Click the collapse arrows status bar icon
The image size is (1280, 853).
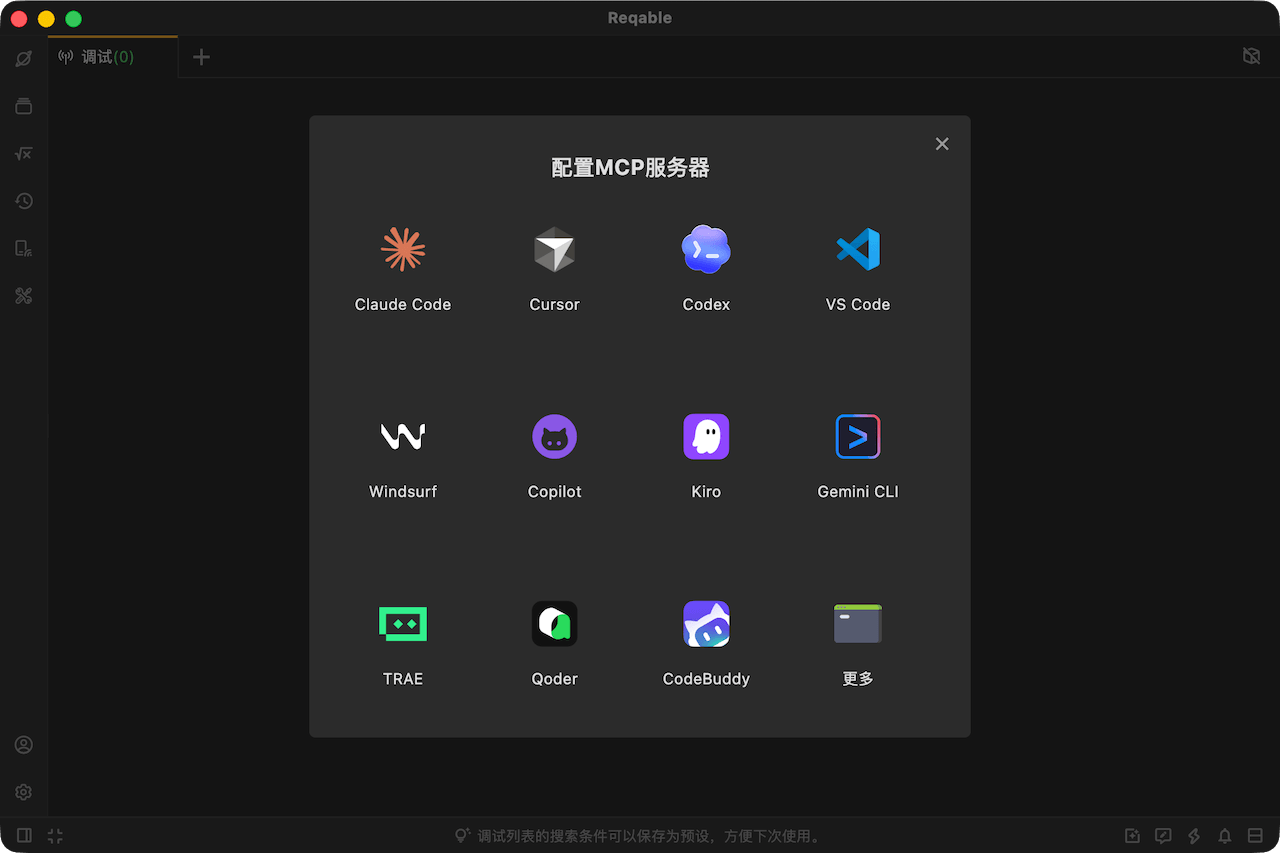(x=55, y=836)
